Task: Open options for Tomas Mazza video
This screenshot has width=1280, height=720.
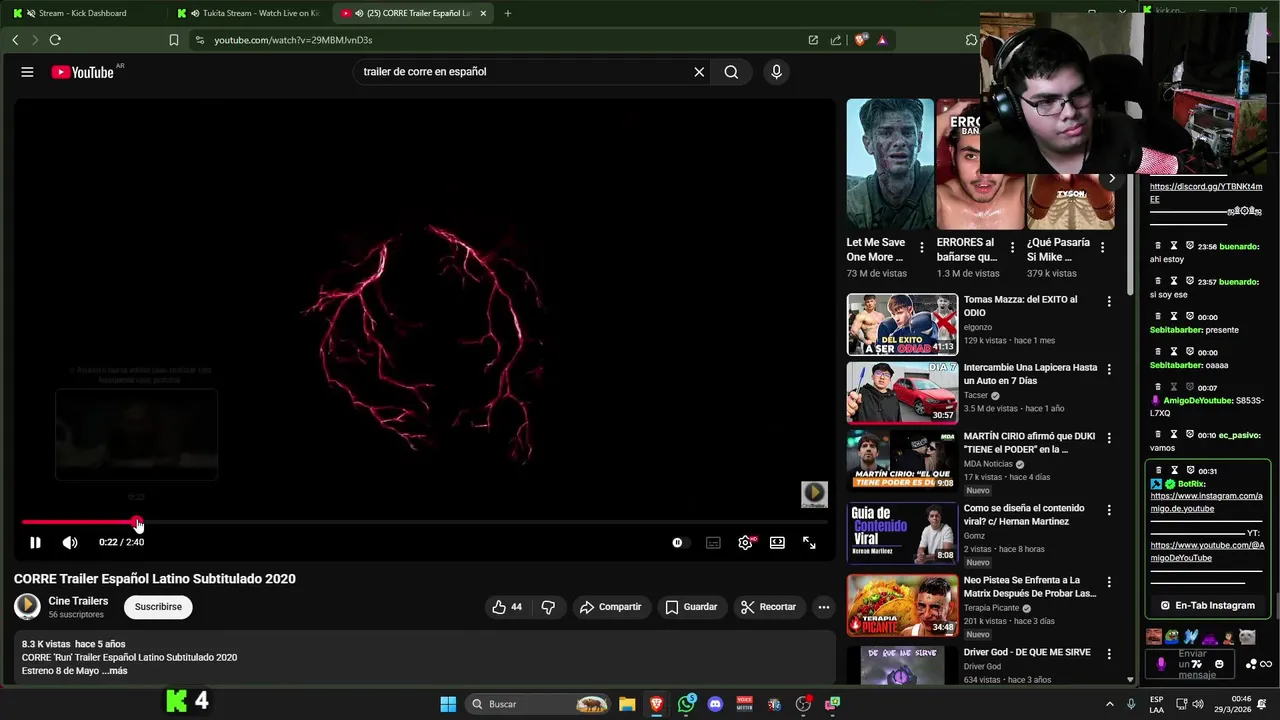Action: pos(1109,301)
